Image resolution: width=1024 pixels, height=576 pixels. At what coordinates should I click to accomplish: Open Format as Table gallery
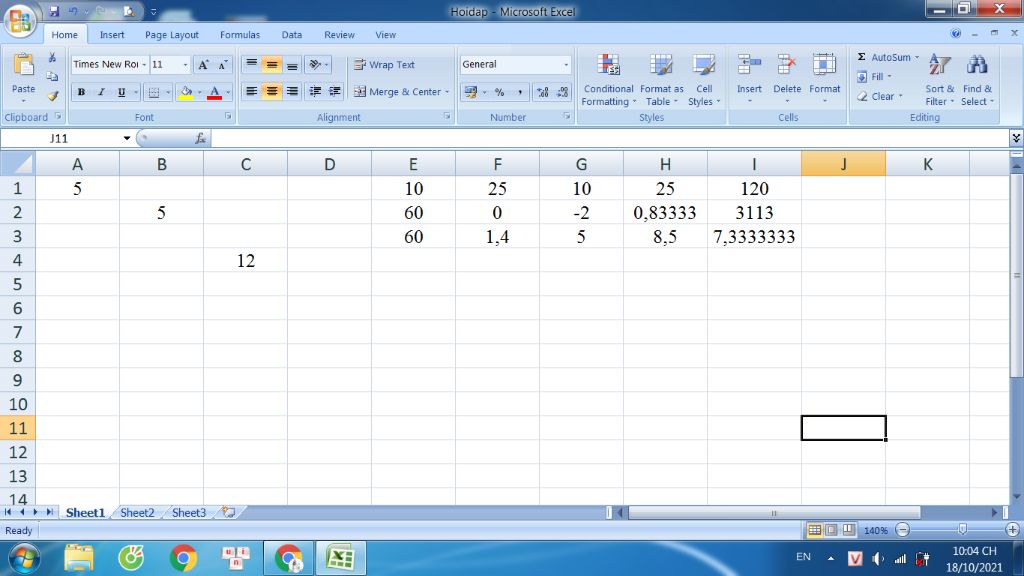click(661, 80)
